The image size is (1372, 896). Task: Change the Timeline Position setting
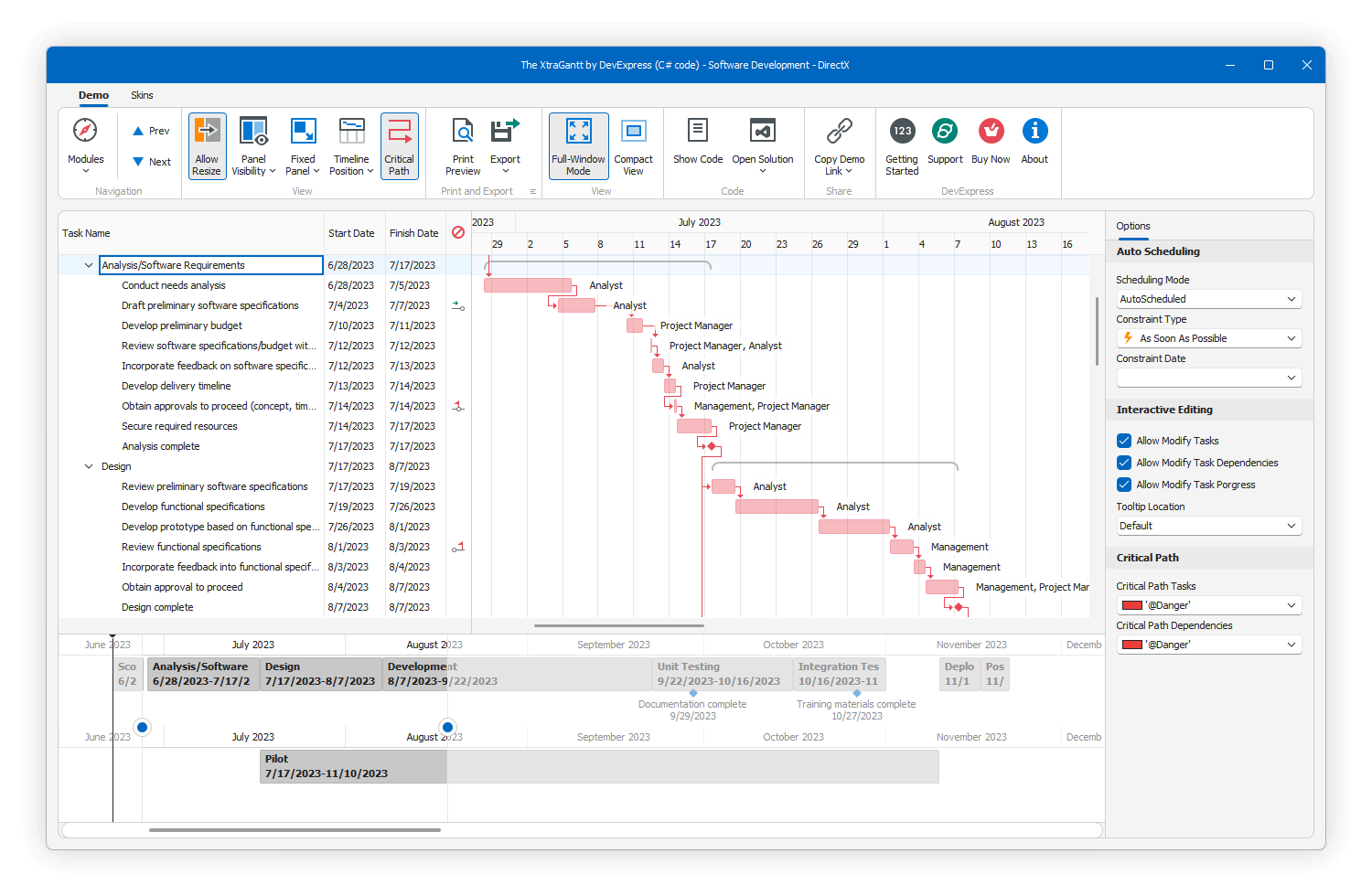[351, 144]
